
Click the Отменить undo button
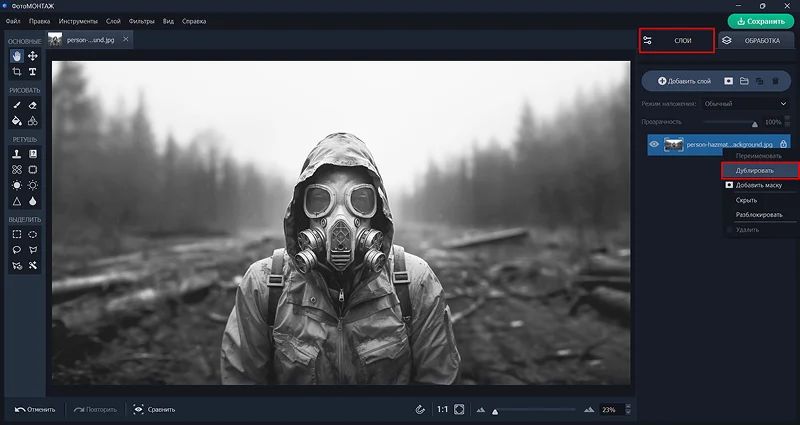tap(35, 409)
